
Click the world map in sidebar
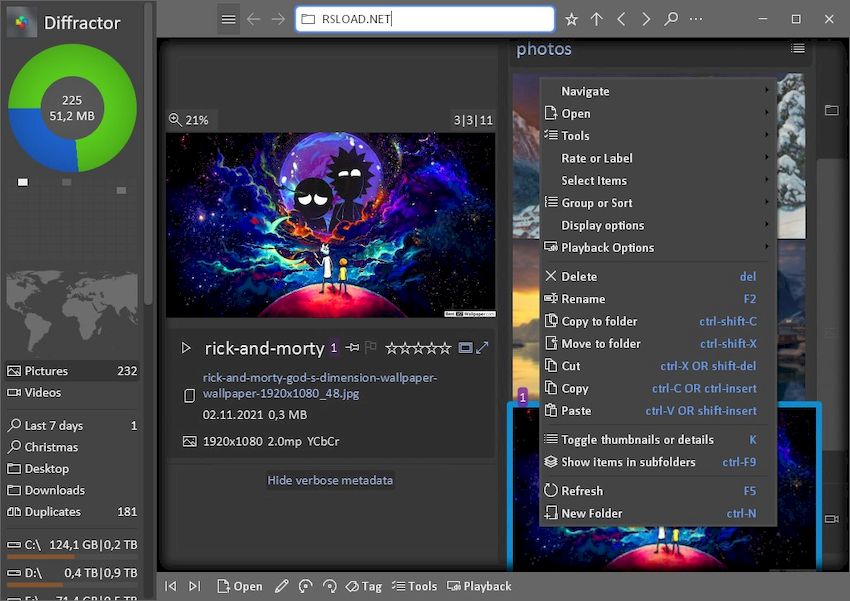(x=72, y=310)
